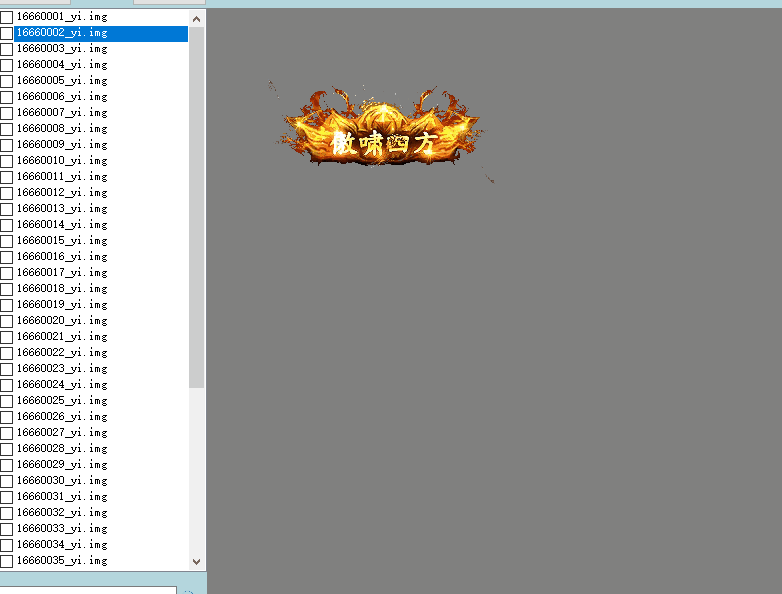Select file name 16660010_yi.img

tap(62, 161)
